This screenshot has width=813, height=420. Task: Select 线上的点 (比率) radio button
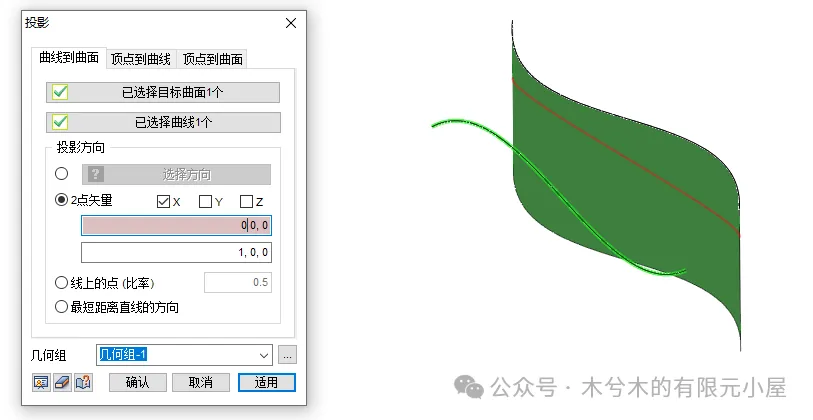pos(62,283)
